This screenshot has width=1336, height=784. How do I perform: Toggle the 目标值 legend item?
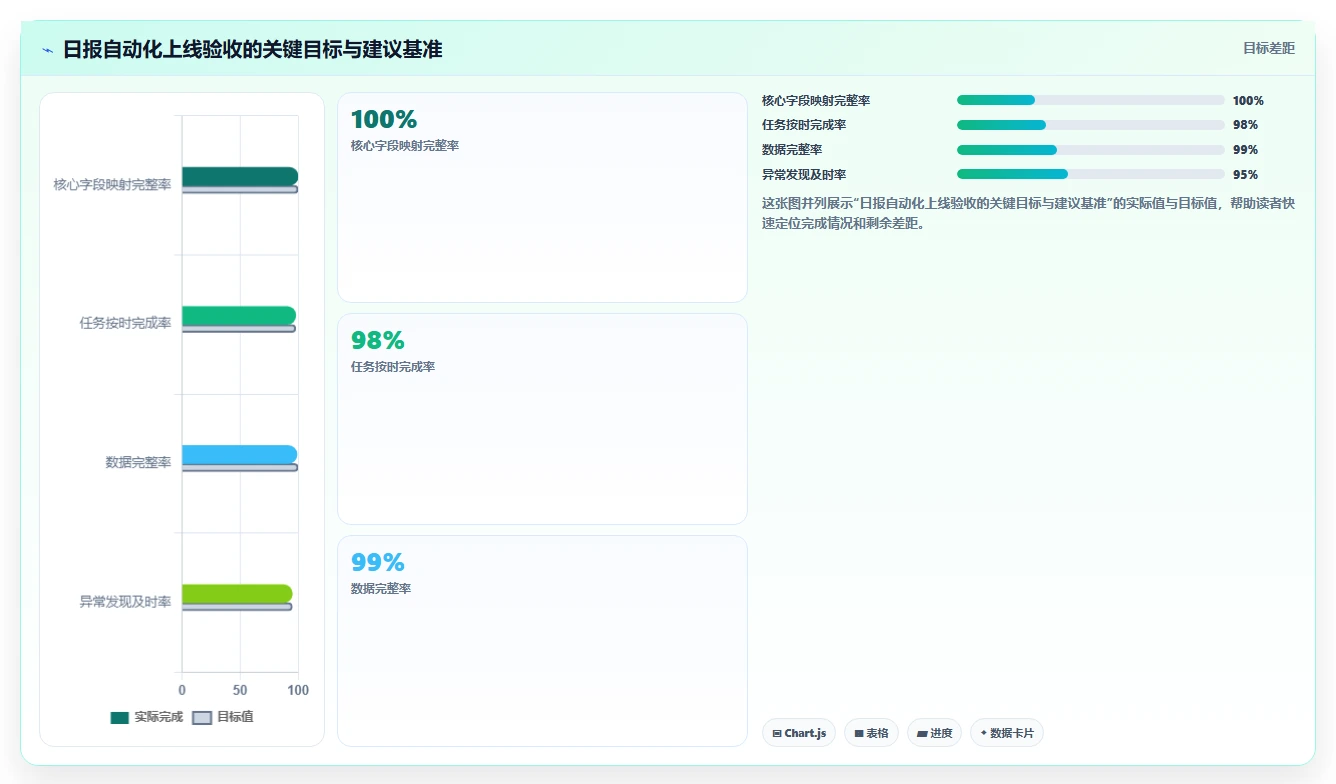click(222, 717)
